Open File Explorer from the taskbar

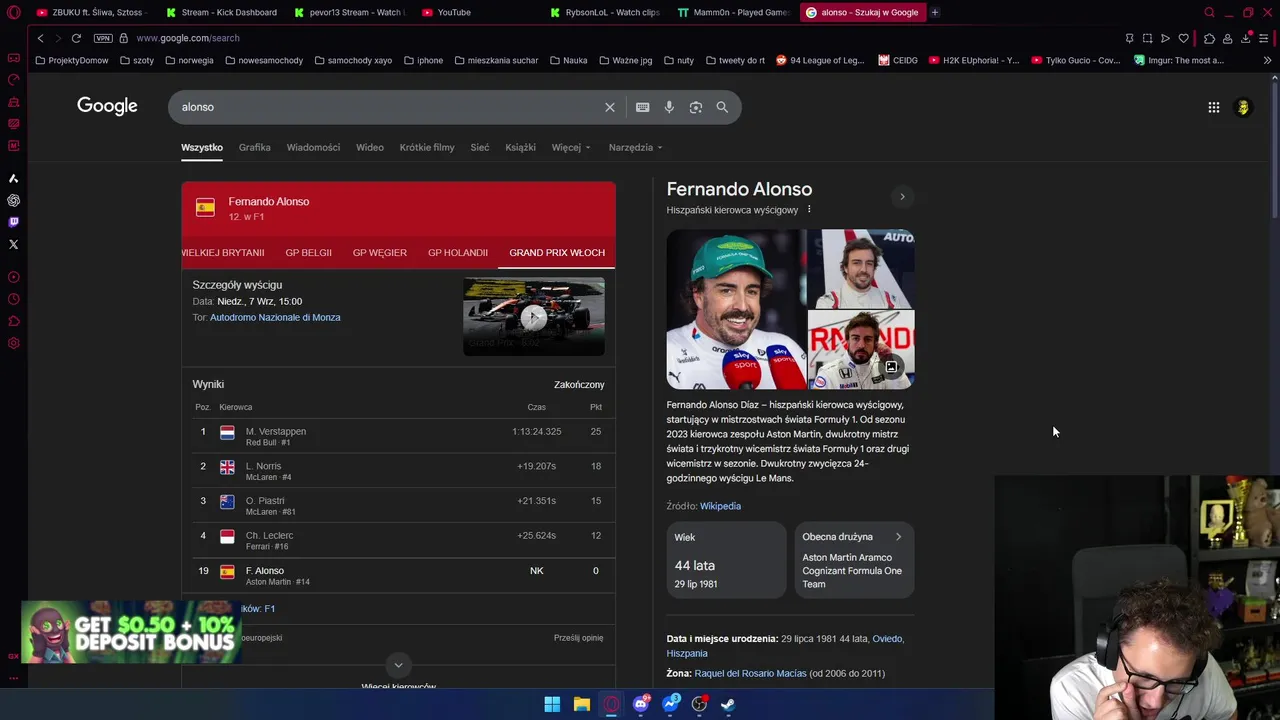[x=581, y=704]
